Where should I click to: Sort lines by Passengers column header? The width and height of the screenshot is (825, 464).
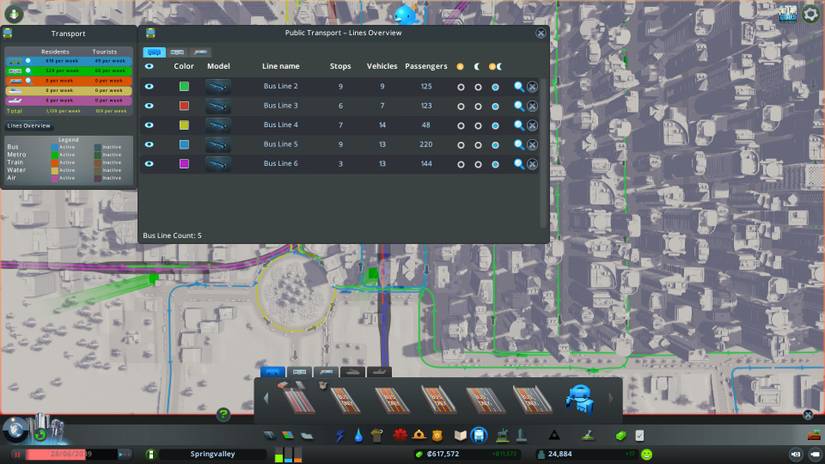[426, 66]
